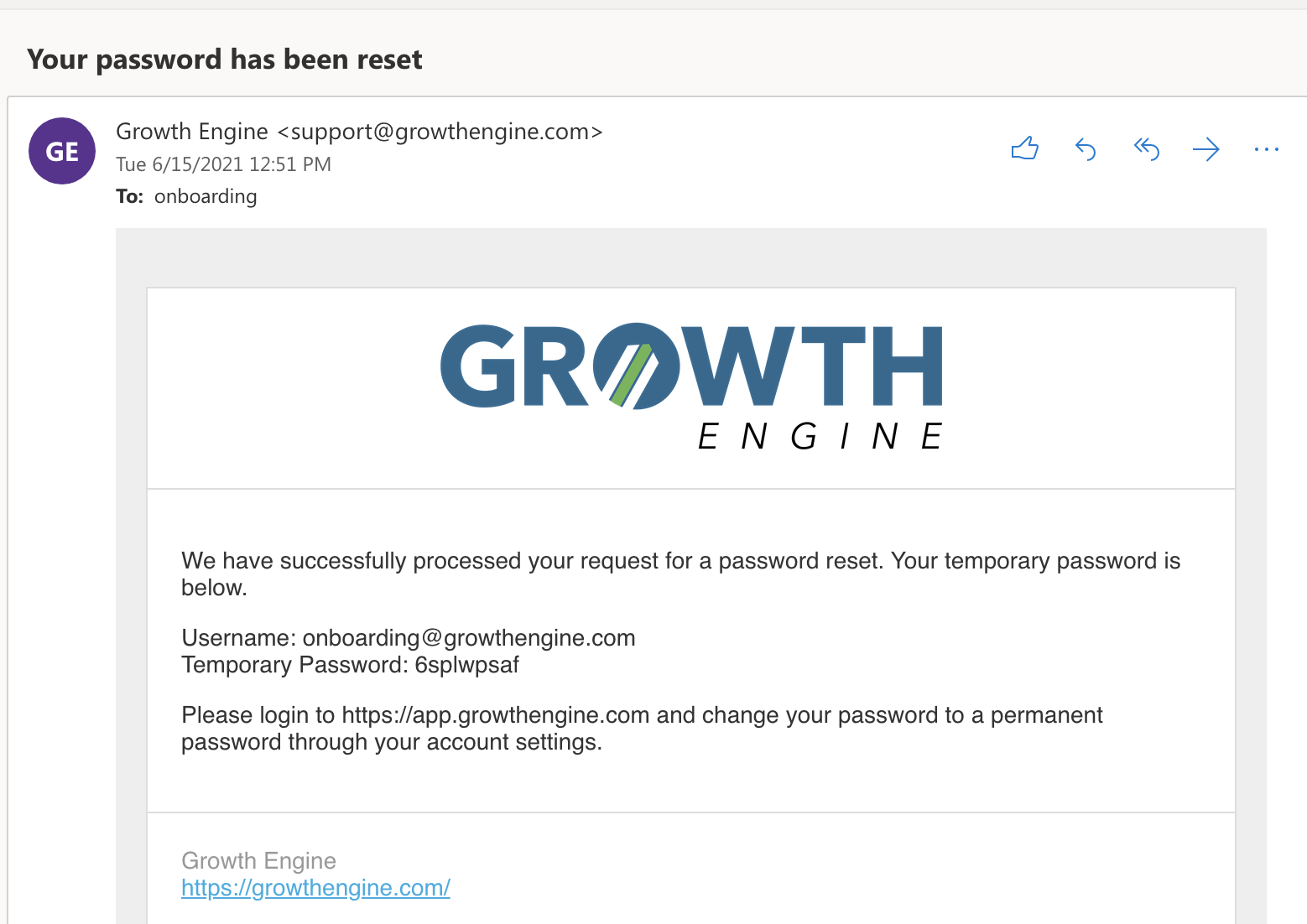Viewport: 1307px width, 924px height.
Task: Click the green slash in logo O
Action: pyautogui.click(x=631, y=375)
